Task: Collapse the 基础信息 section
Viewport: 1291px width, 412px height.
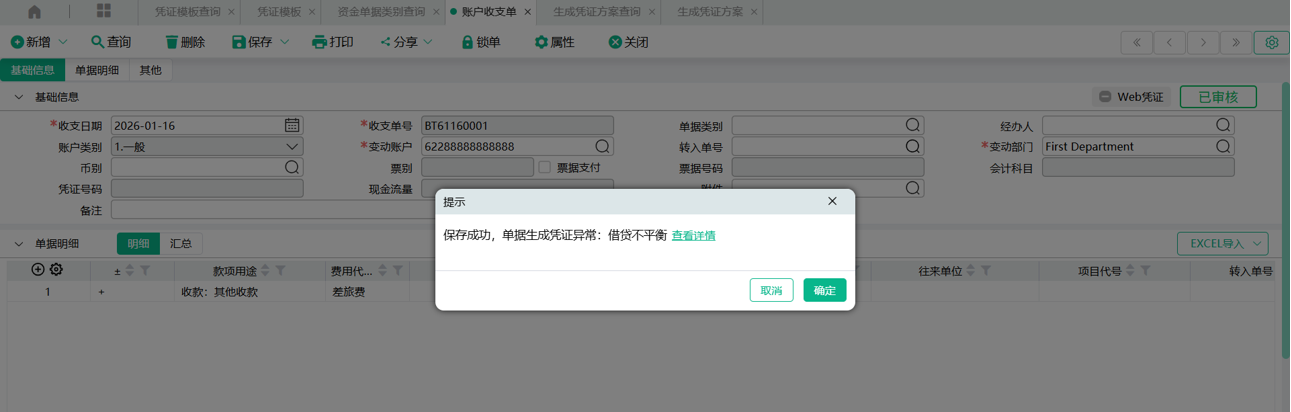Action: point(19,97)
